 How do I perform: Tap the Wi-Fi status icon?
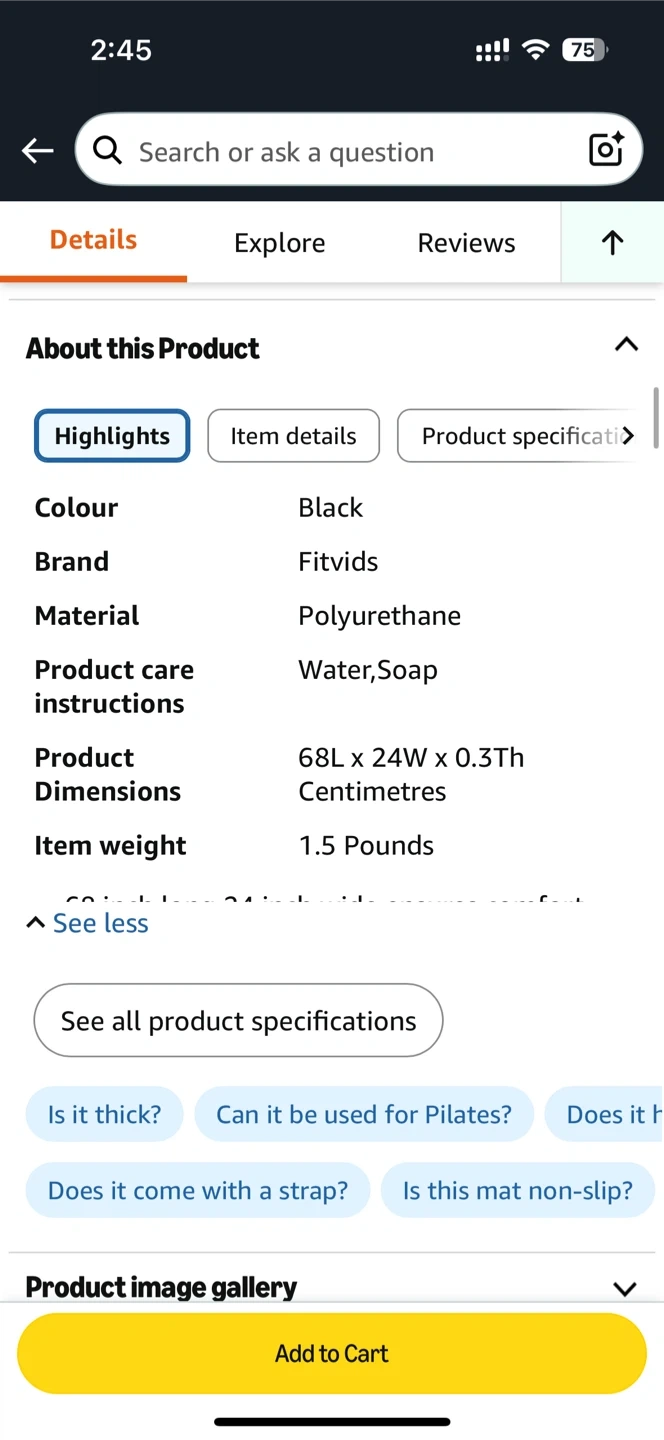tap(537, 50)
